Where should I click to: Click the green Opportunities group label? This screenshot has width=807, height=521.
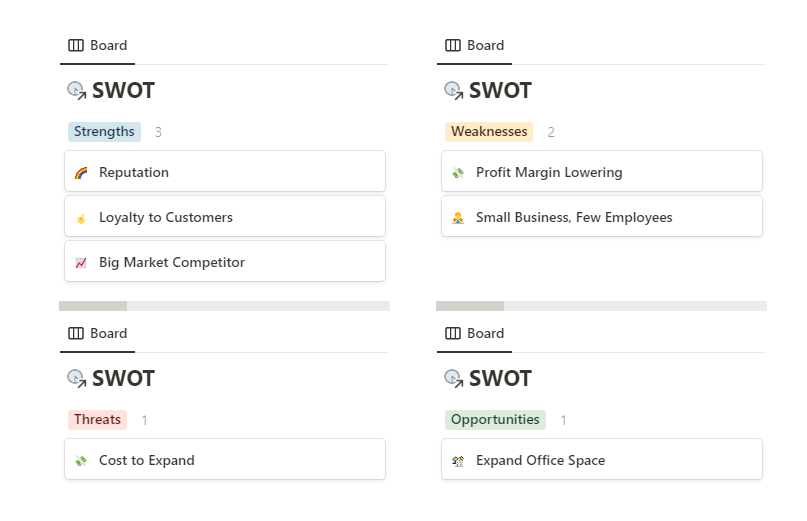pyautogui.click(x=495, y=420)
